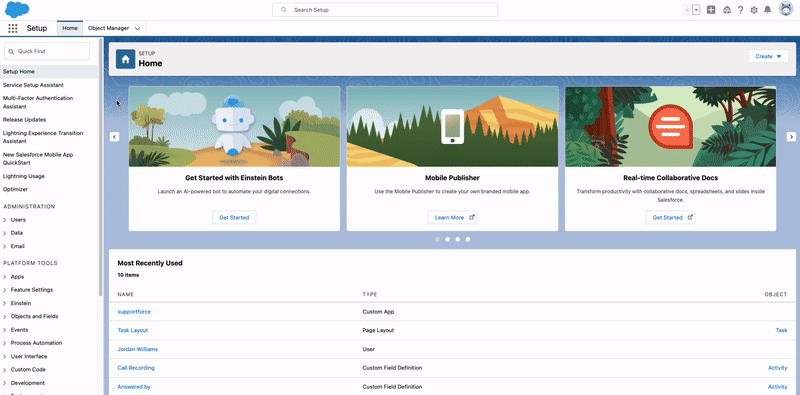
Task: Click the Salesforce cloud logo
Action: (x=17, y=10)
